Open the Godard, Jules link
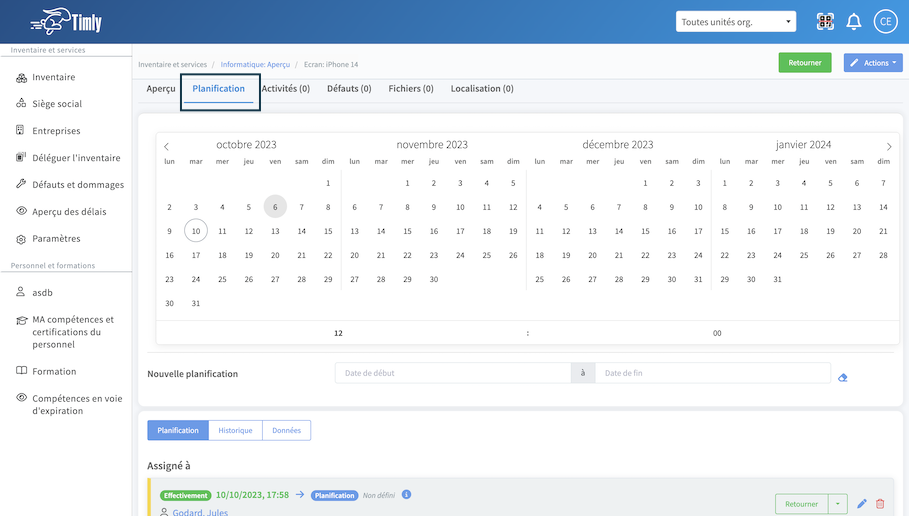This screenshot has height=516, width=909. point(200,512)
